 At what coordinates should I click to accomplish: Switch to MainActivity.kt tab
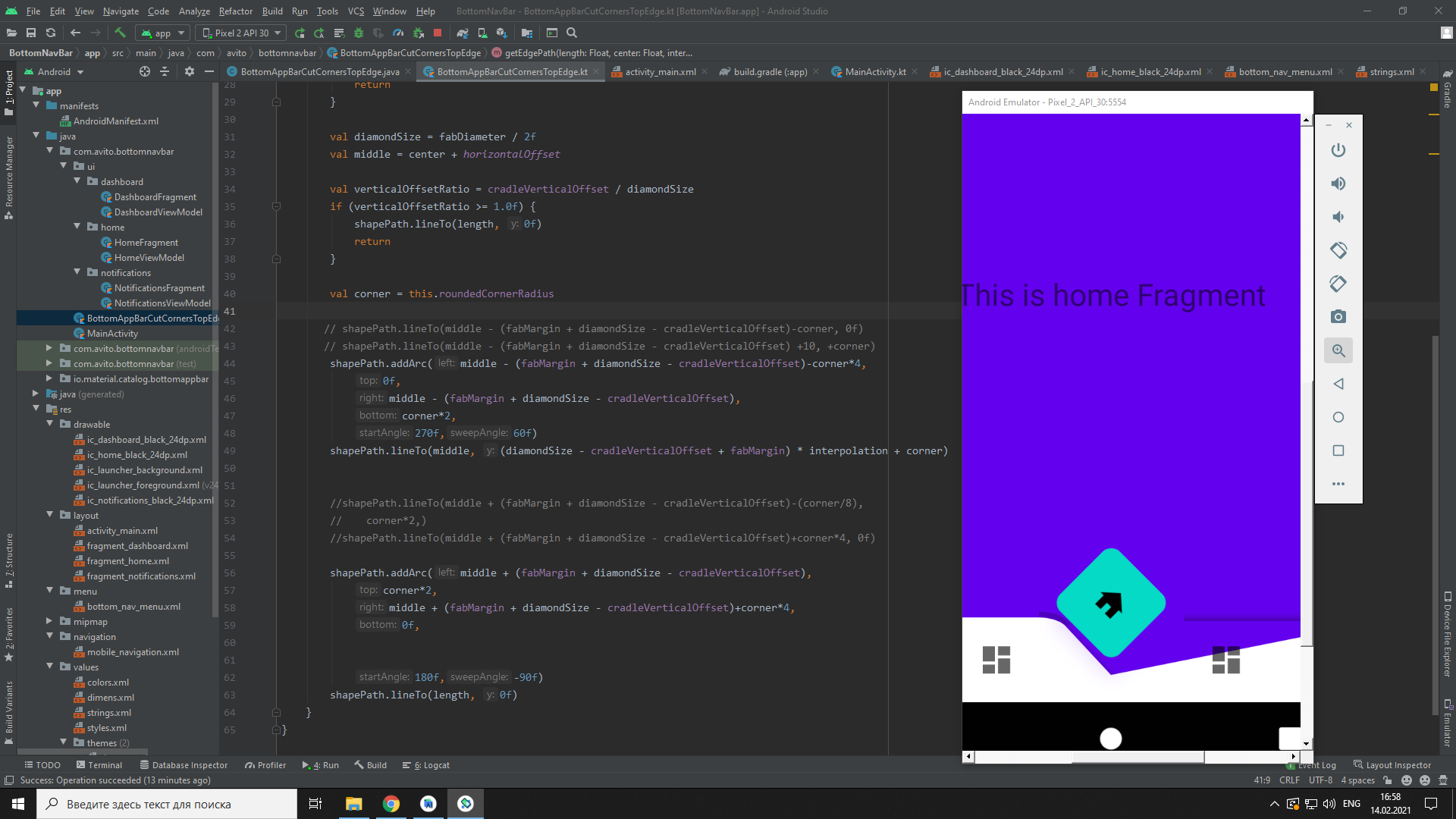click(875, 71)
